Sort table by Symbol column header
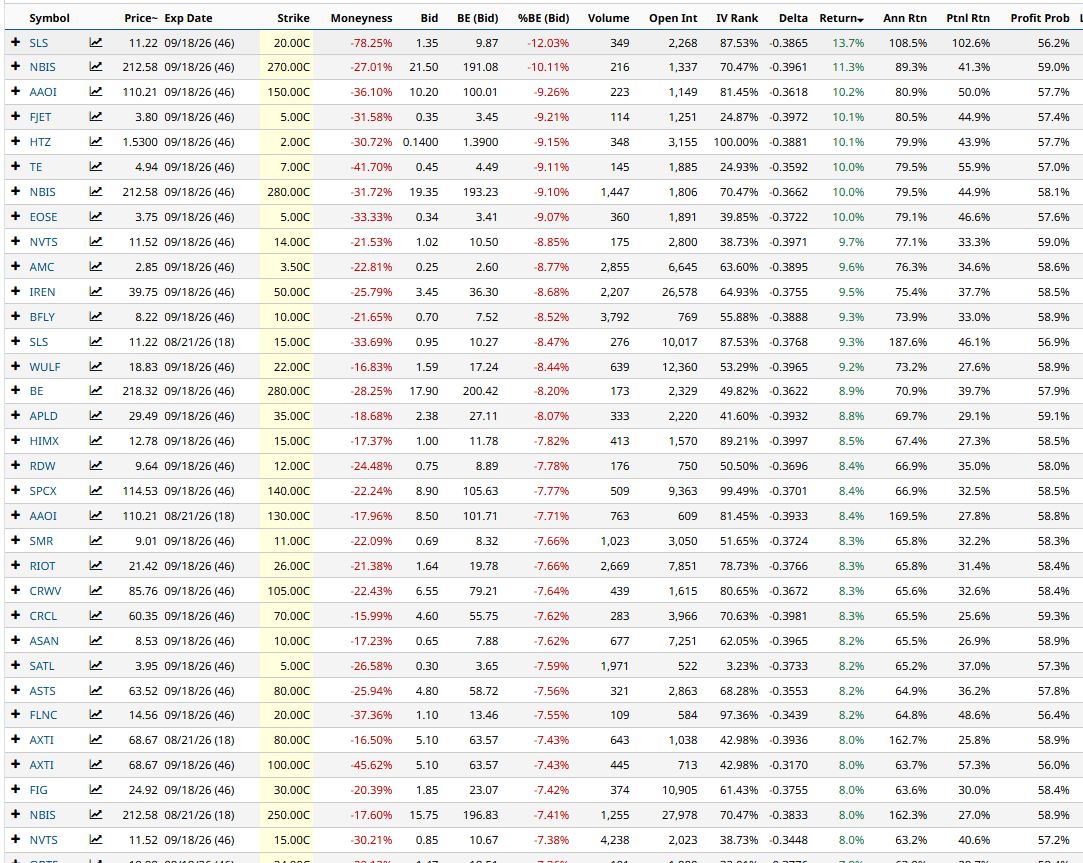The height and width of the screenshot is (863, 1083). click(x=49, y=18)
